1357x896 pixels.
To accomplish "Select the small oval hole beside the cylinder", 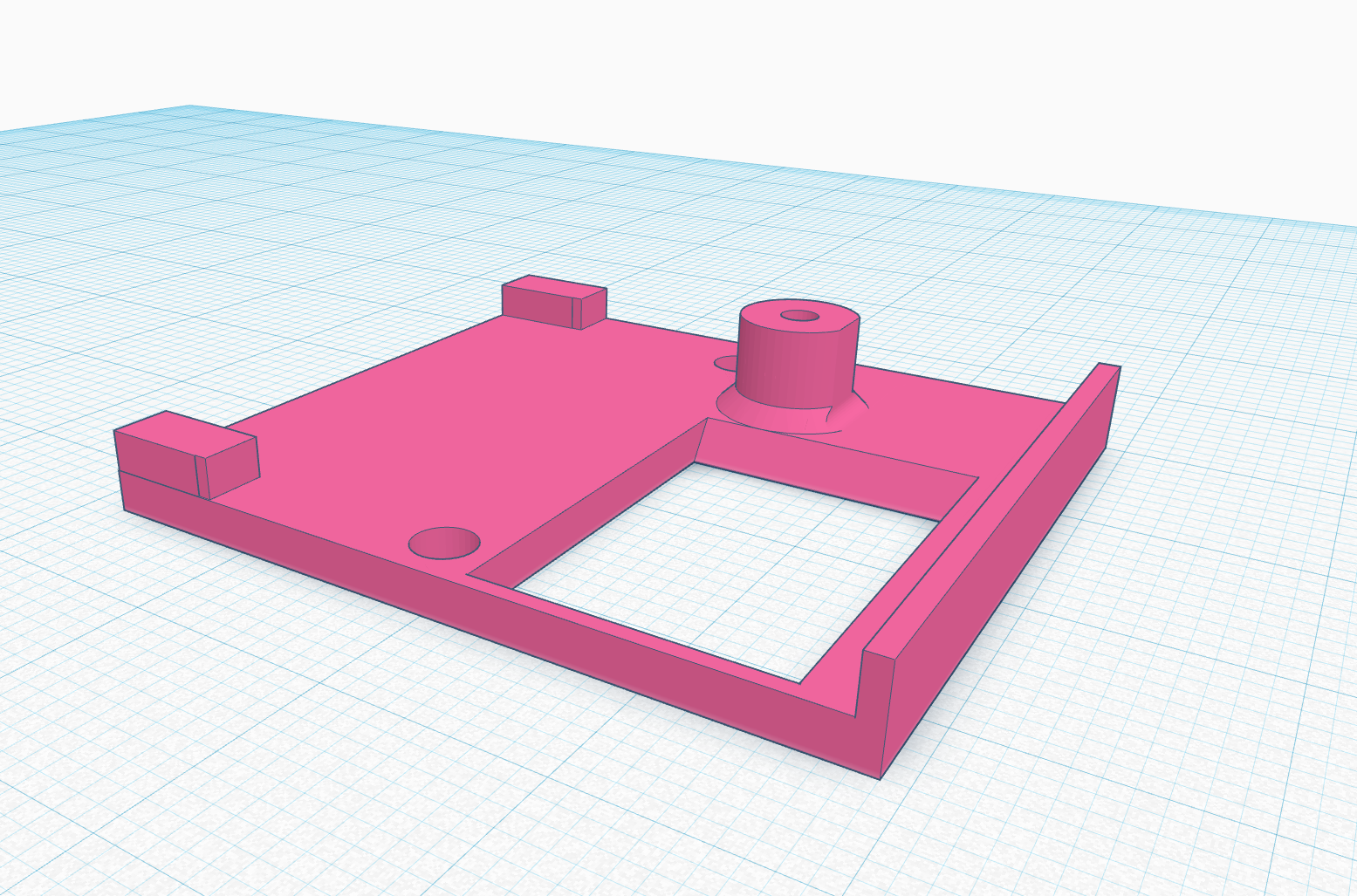I will click(x=726, y=363).
